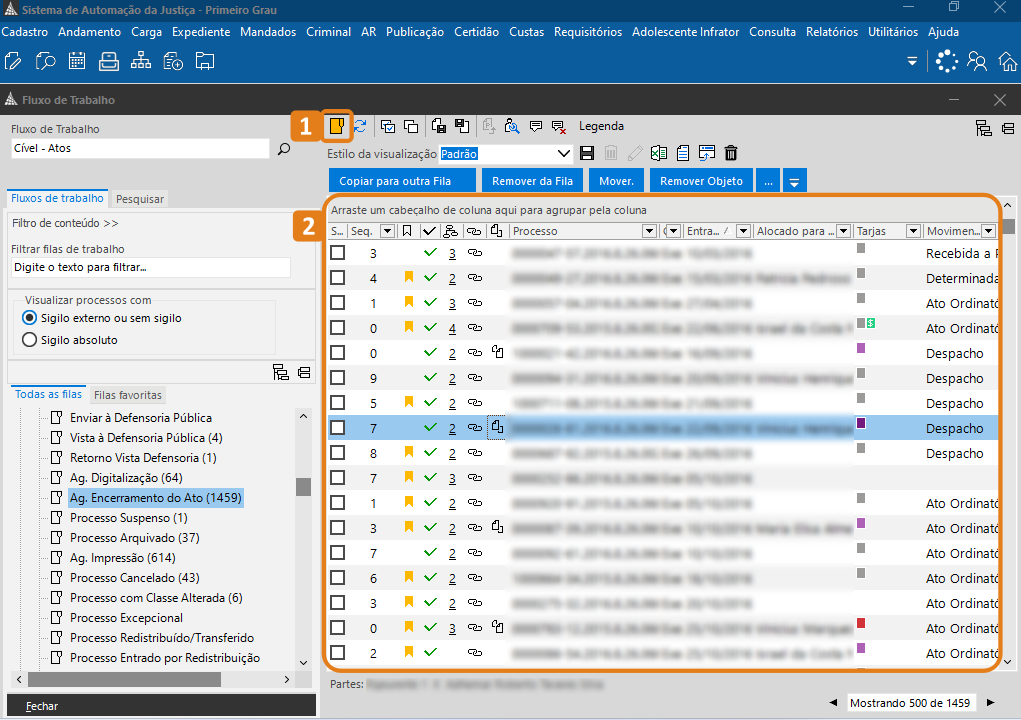Export the grid using the Excel icon
This screenshot has width=1021, height=720.
click(659, 154)
